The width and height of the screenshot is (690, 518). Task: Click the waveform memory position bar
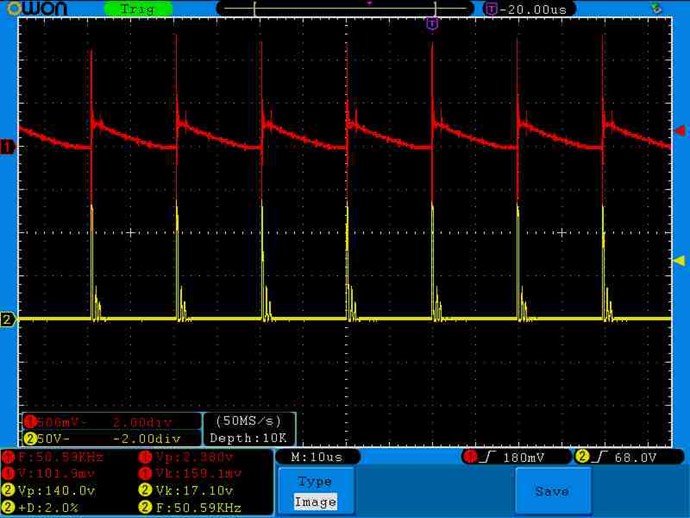click(x=345, y=9)
